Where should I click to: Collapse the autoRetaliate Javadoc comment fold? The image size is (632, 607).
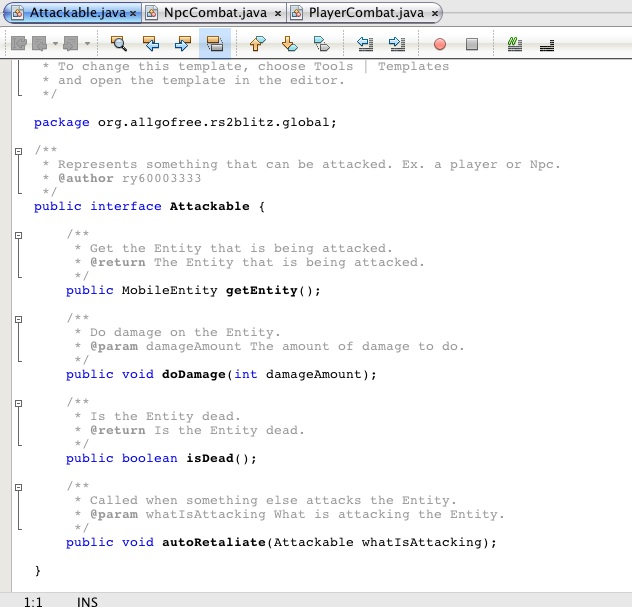pyautogui.click(x=19, y=488)
